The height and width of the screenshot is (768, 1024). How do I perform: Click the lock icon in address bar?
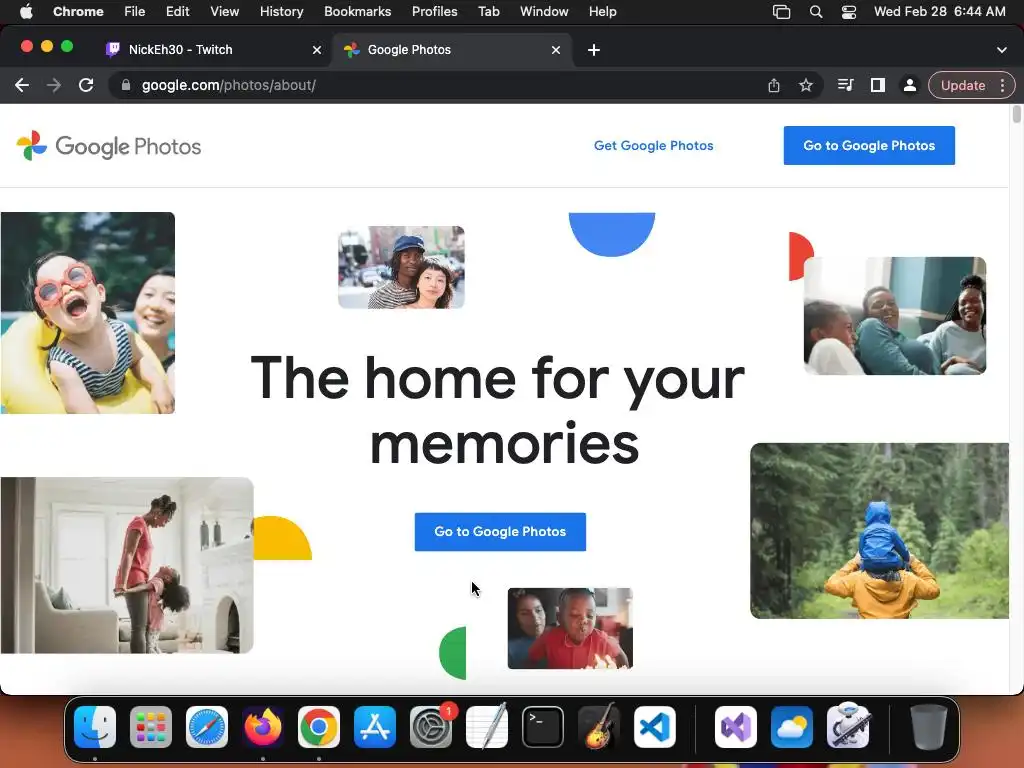(x=126, y=86)
